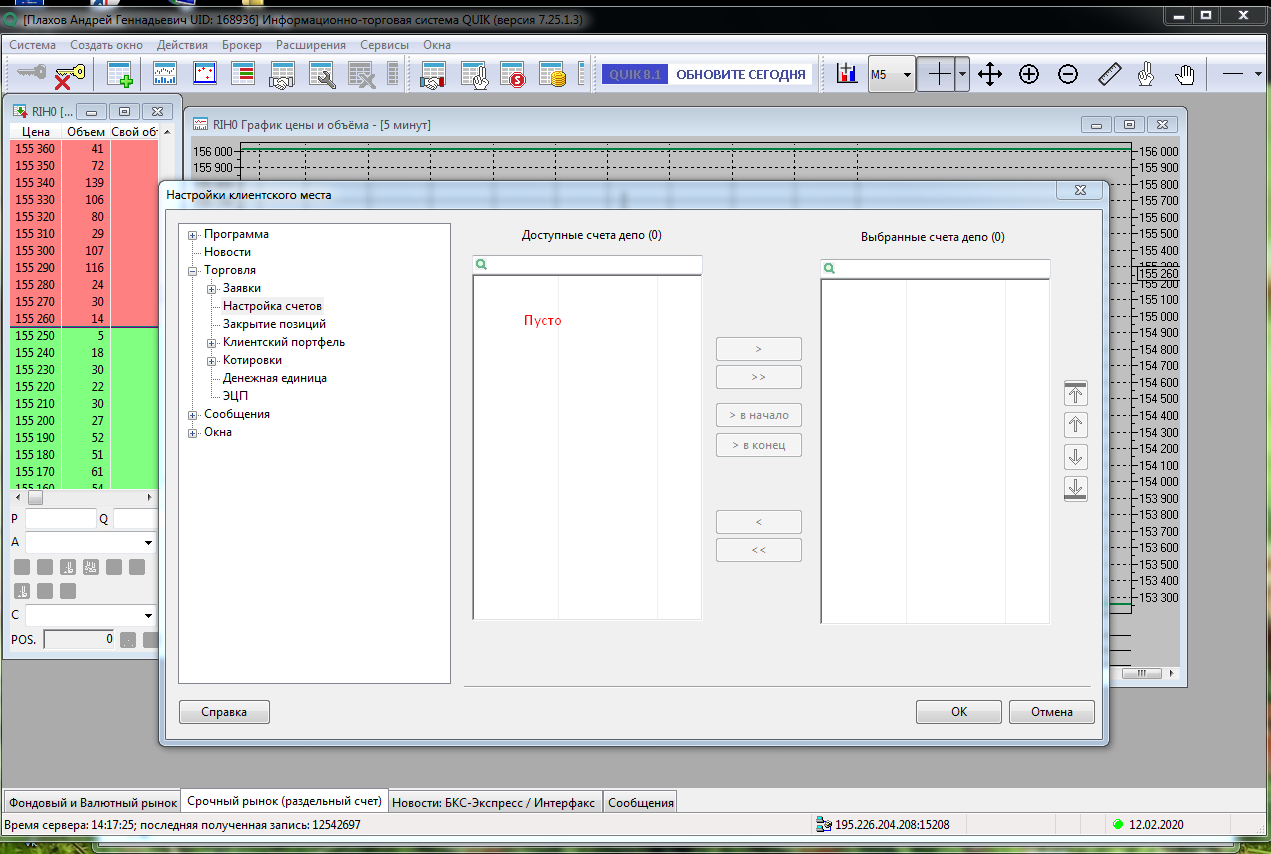Open the Создать окно menu
The height and width of the screenshot is (854, 1271).
107,45
